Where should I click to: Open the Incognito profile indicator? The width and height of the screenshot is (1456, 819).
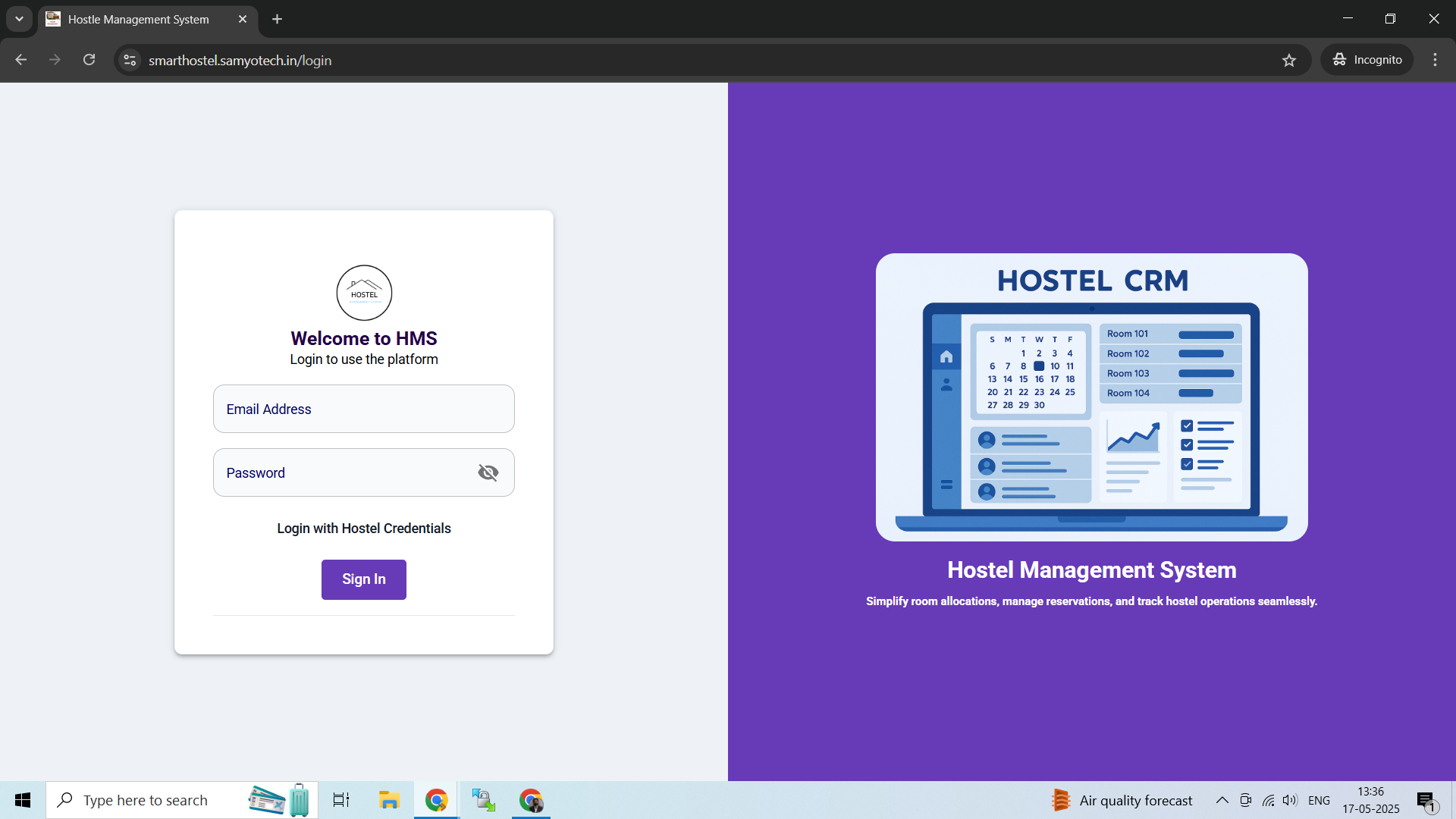(1367, 59)
